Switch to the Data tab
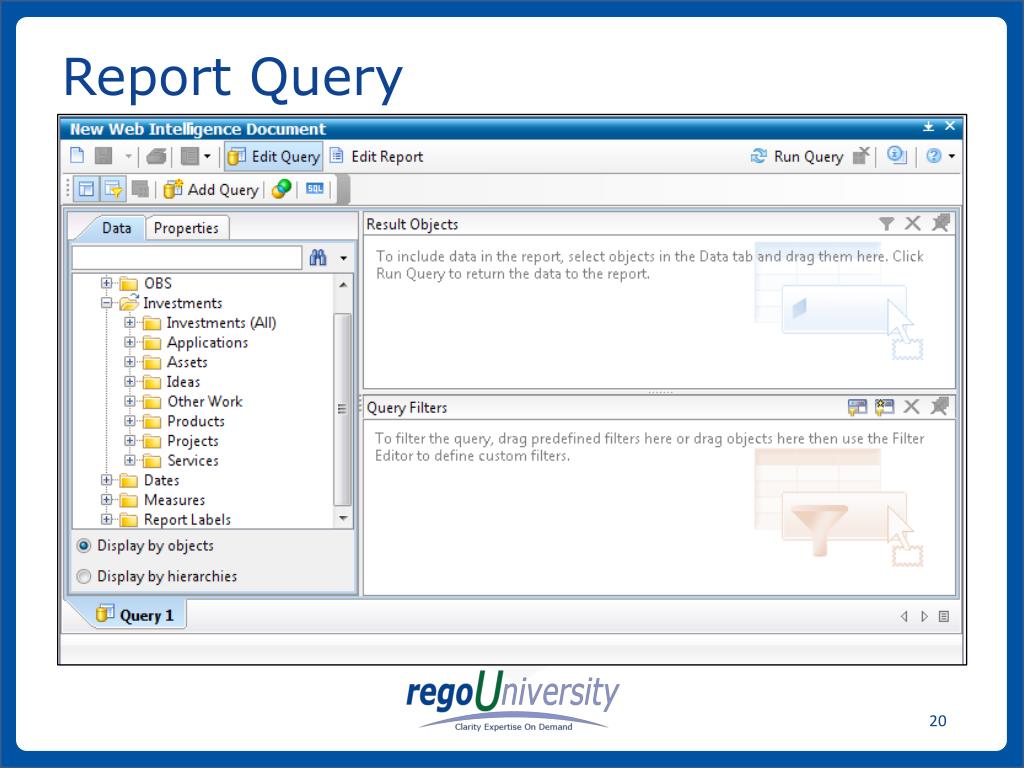This screenshot has height=768, width=1024. 116,228
